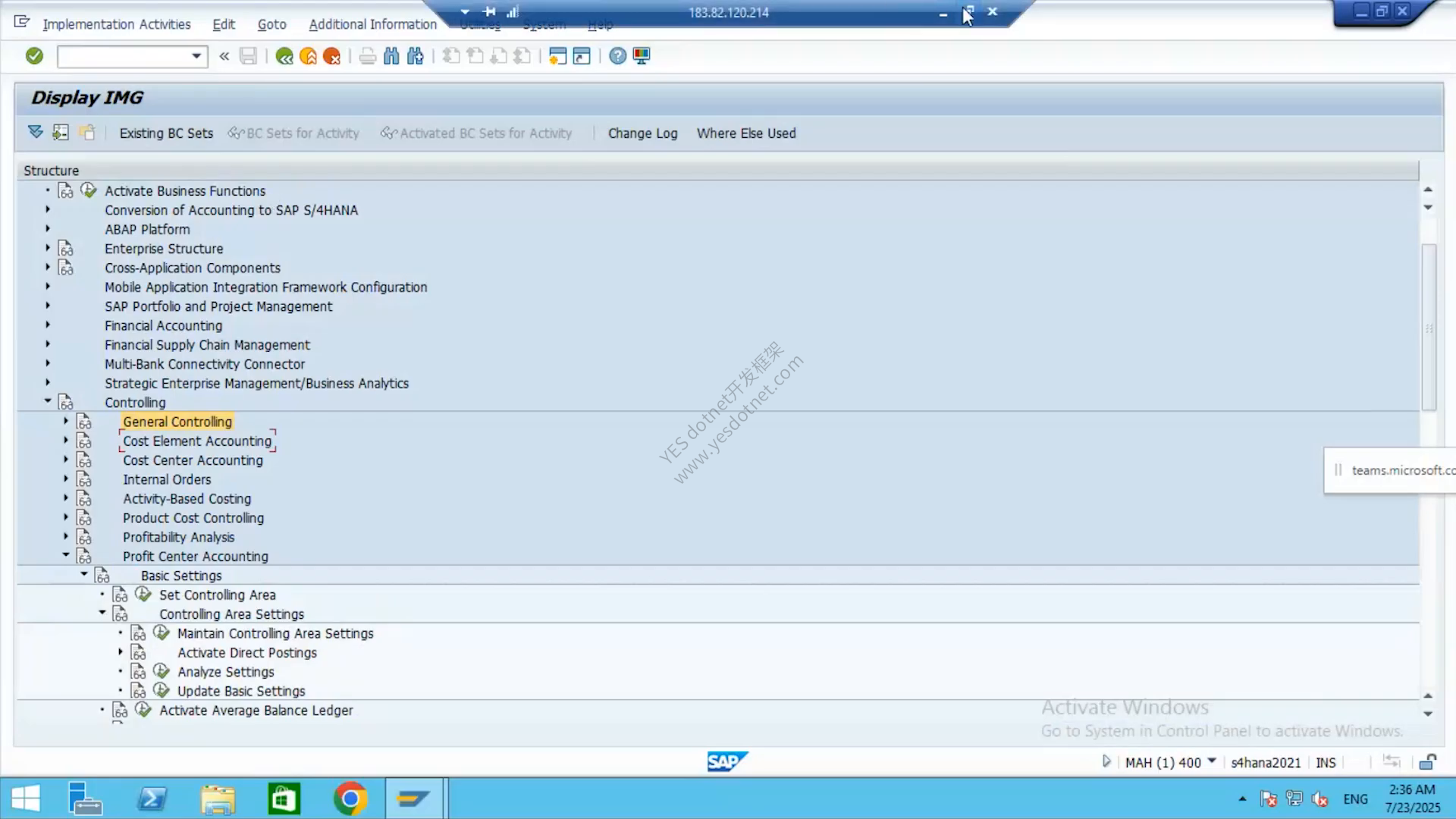Click the red Cancel icon
This screenshot has width=1456, height=819.
tap(331, 56)
